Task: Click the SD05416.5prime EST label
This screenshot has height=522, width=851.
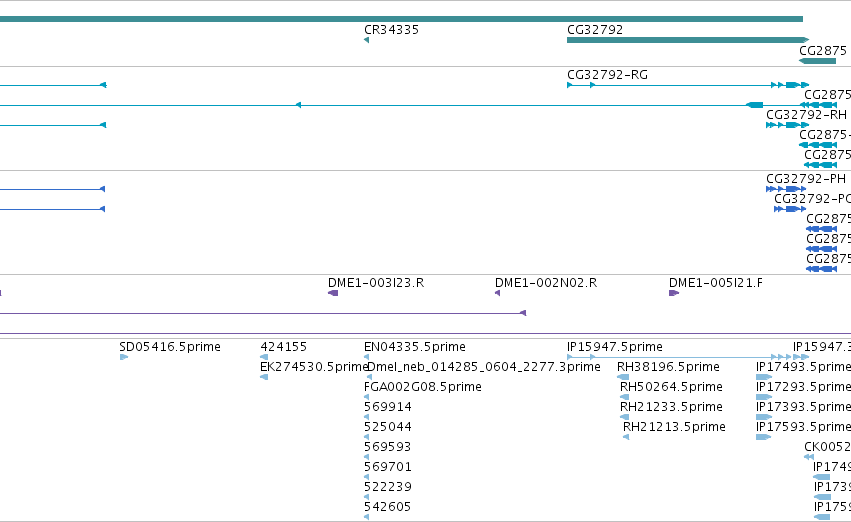Action: tap(170, 347)
